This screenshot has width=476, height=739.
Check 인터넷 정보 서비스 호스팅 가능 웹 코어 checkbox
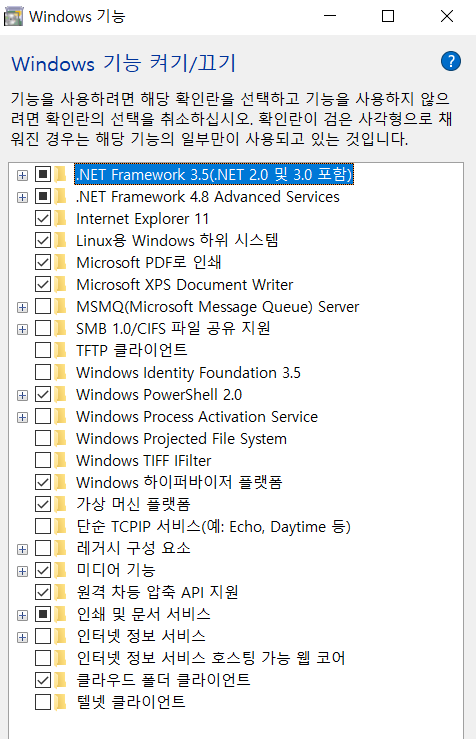click(43, 658)
